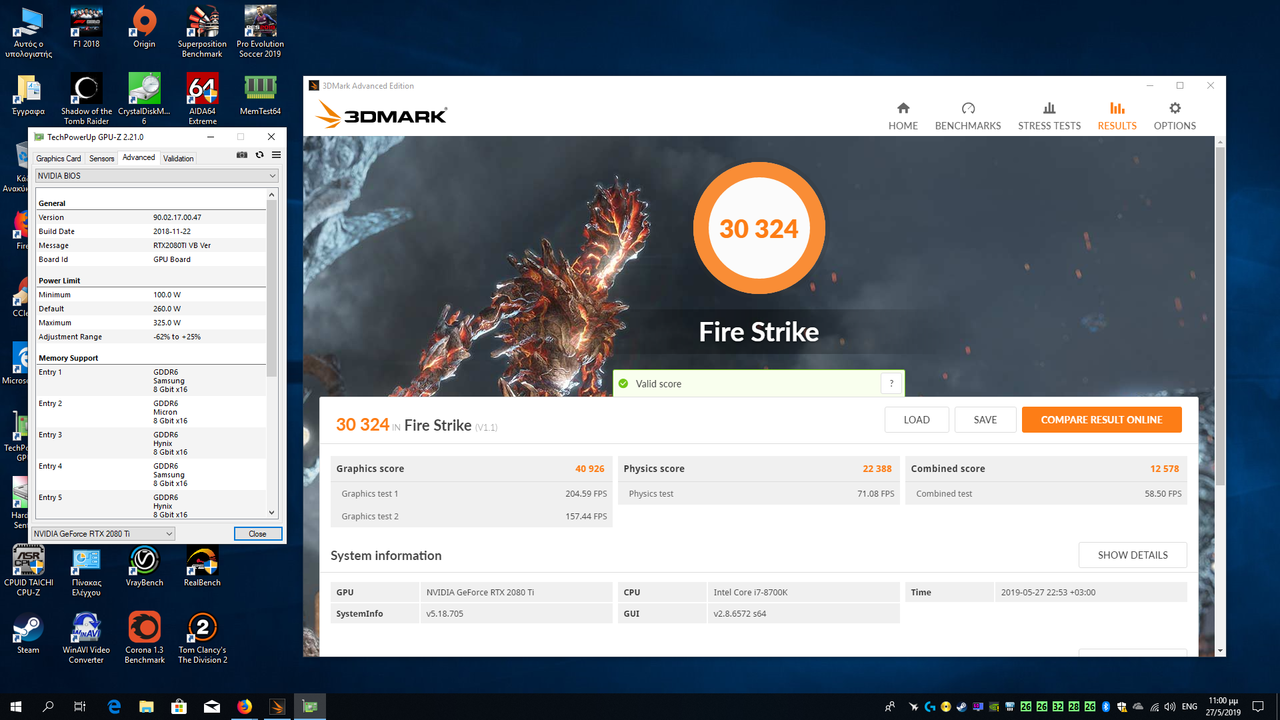The width and height of the screenshot is (1280, 720).
Task: Click the SAVE button in 3DMark
Action: coord(985,420)
